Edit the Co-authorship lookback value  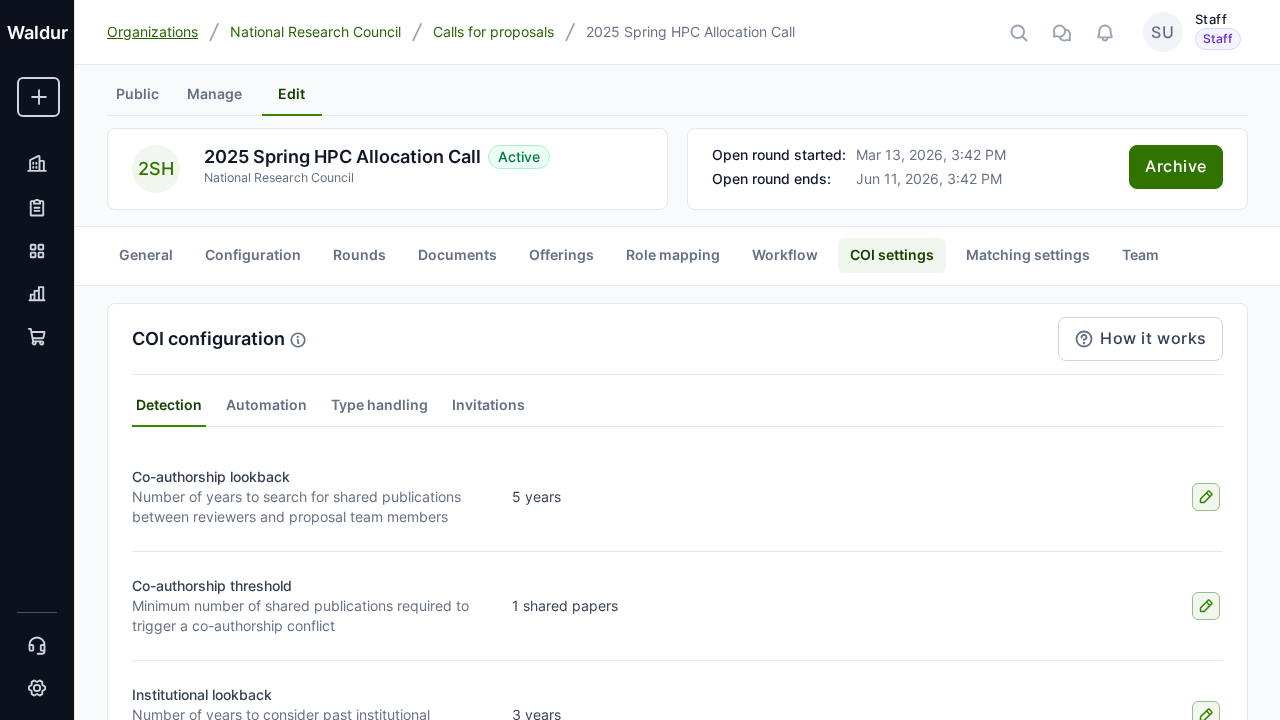pyautogui.click(x=1205, y=497)
